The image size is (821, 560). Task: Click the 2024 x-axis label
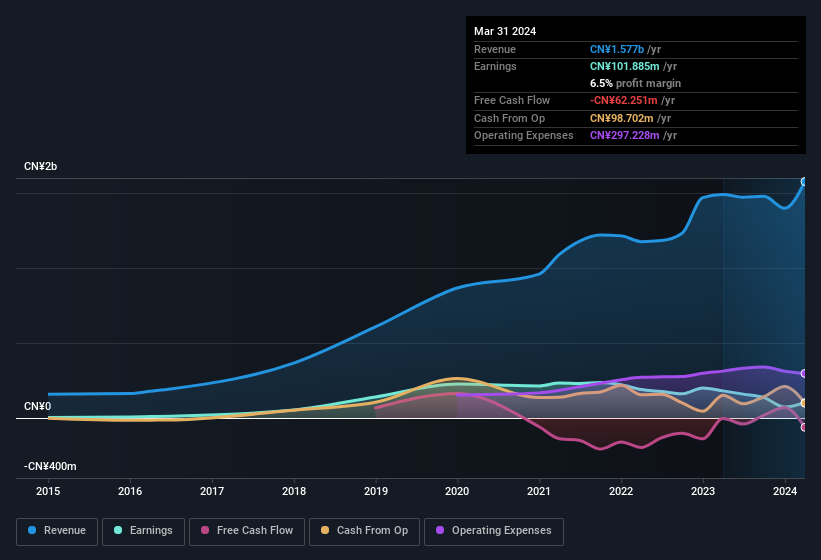click(785, 491)
